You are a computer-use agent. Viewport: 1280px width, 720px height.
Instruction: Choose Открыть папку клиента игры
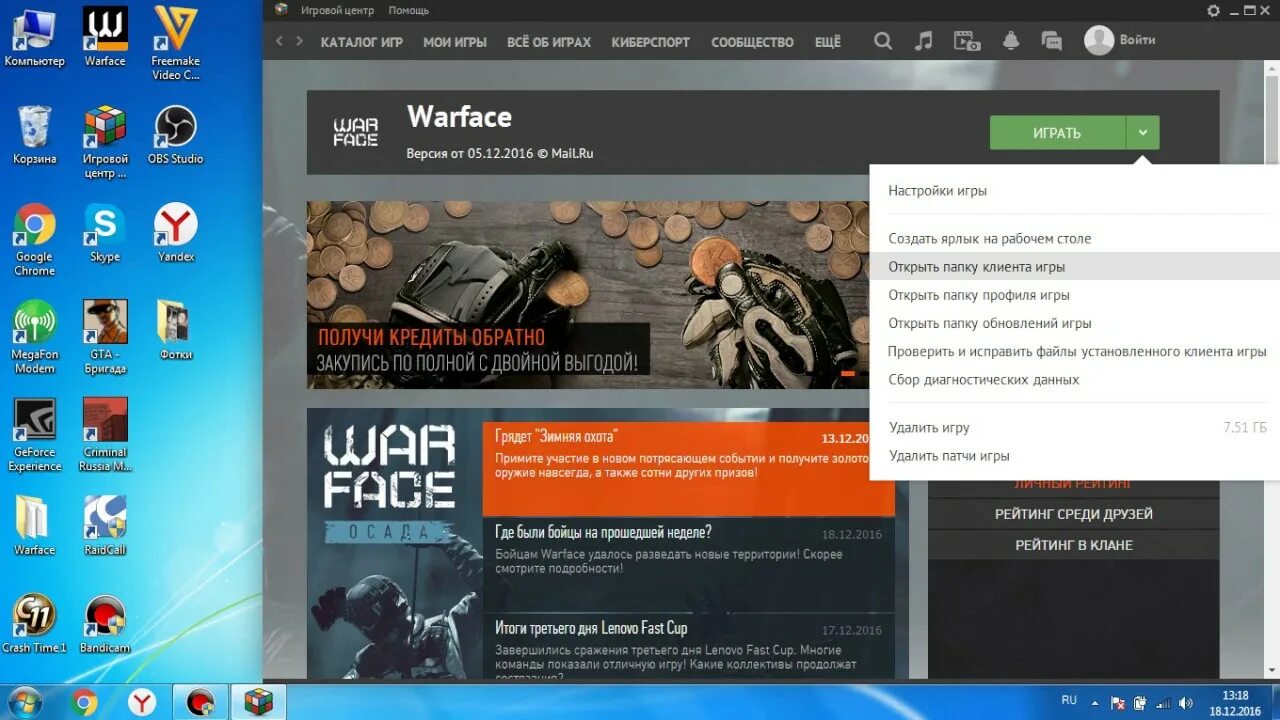[1075, 267]
